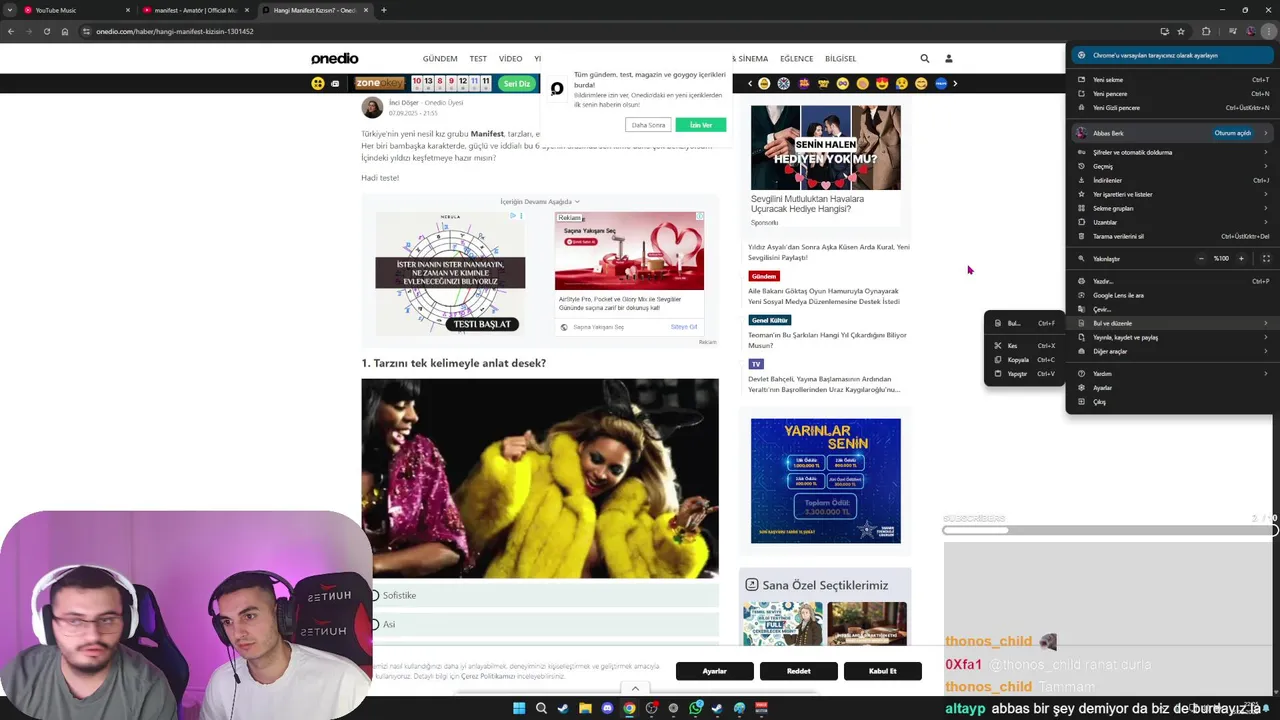Click the browser address bar URL

[x=175, y=31]
